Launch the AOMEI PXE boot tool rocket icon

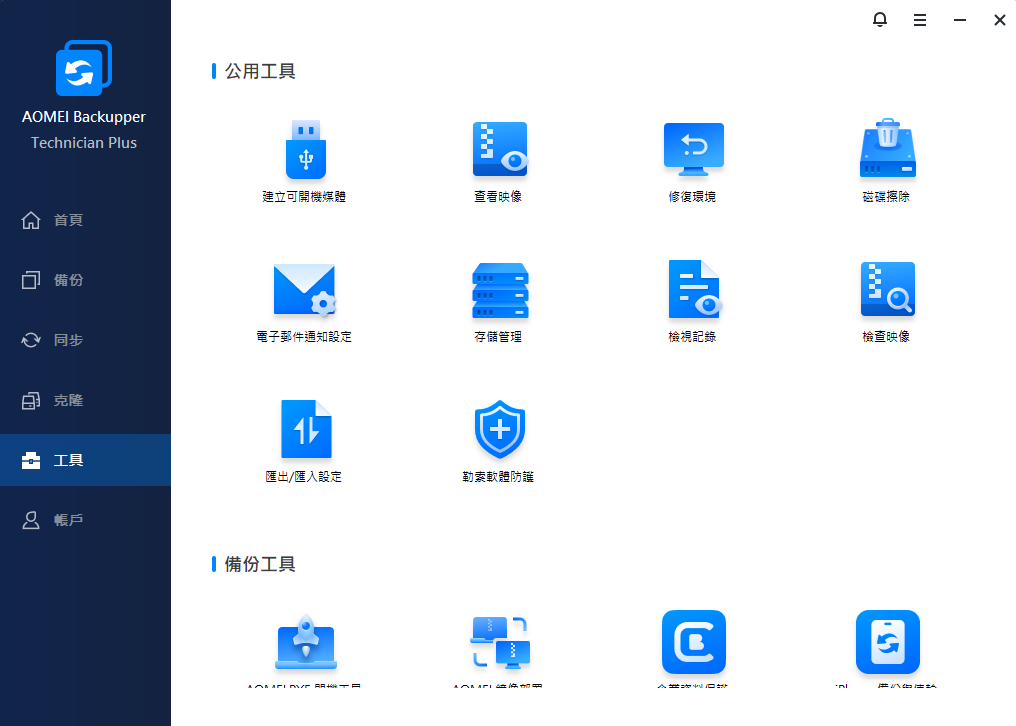[305, 642]
